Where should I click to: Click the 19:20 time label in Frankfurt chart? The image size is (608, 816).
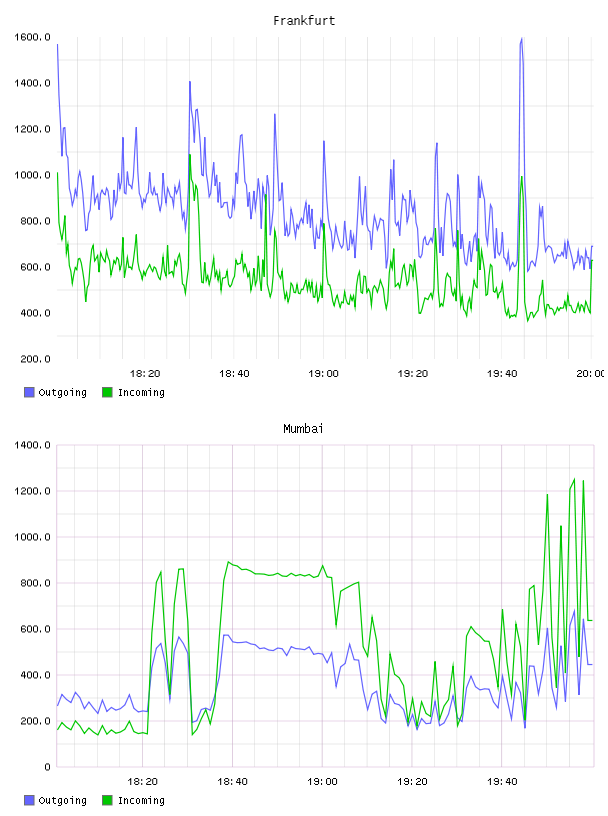point(413,374)
